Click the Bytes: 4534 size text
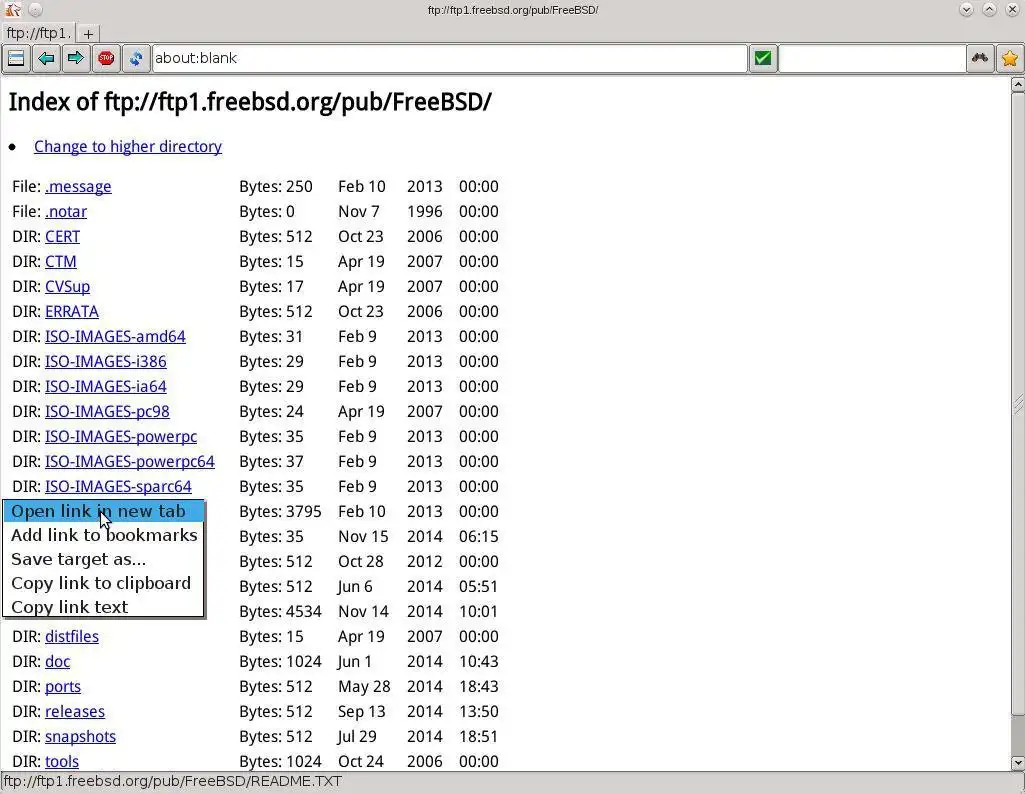The image size is (1025, 794). (280, 612)
